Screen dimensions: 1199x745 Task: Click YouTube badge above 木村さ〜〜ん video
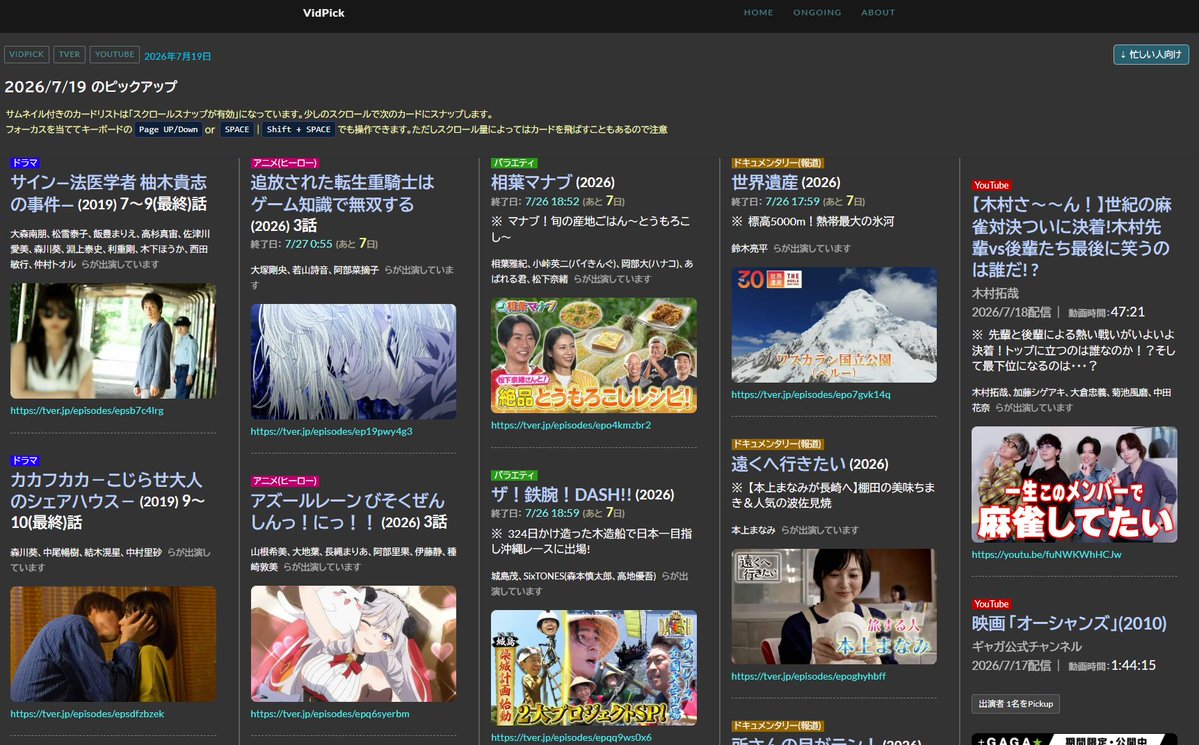click(x=991, y=185)
